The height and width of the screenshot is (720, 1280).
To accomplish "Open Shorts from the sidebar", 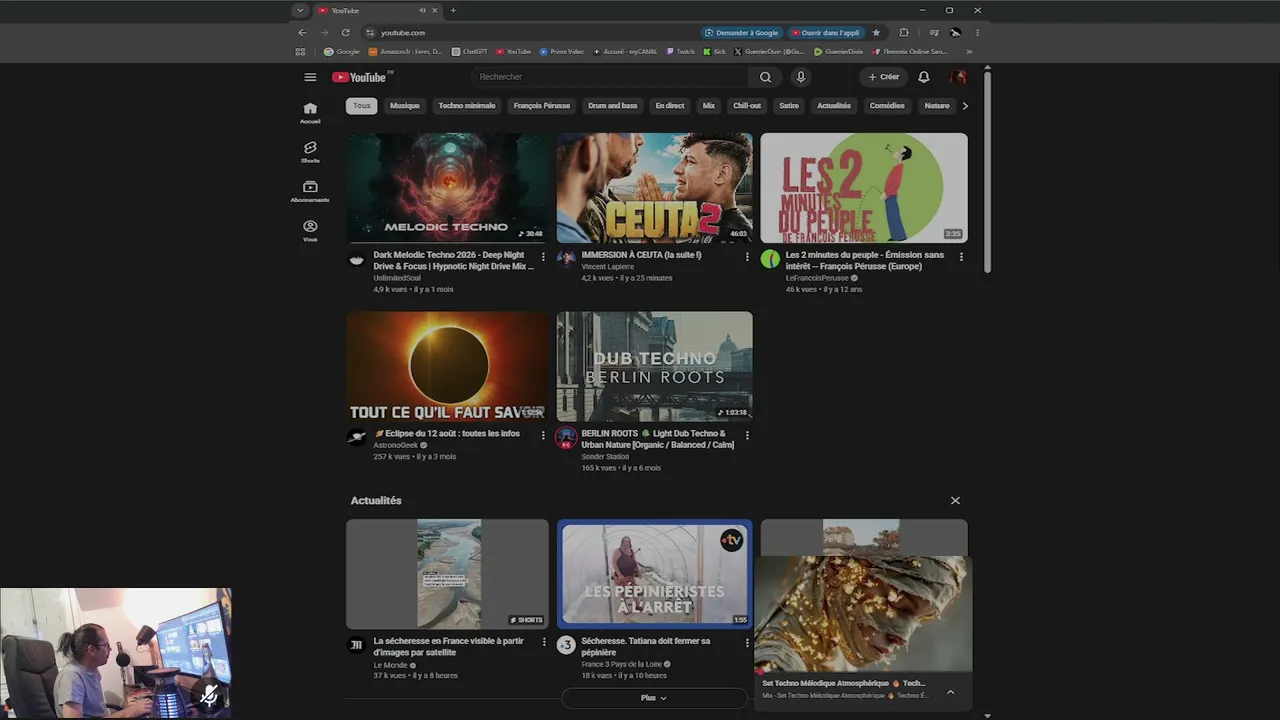I will pyautogui.click(x=310, y=152).
